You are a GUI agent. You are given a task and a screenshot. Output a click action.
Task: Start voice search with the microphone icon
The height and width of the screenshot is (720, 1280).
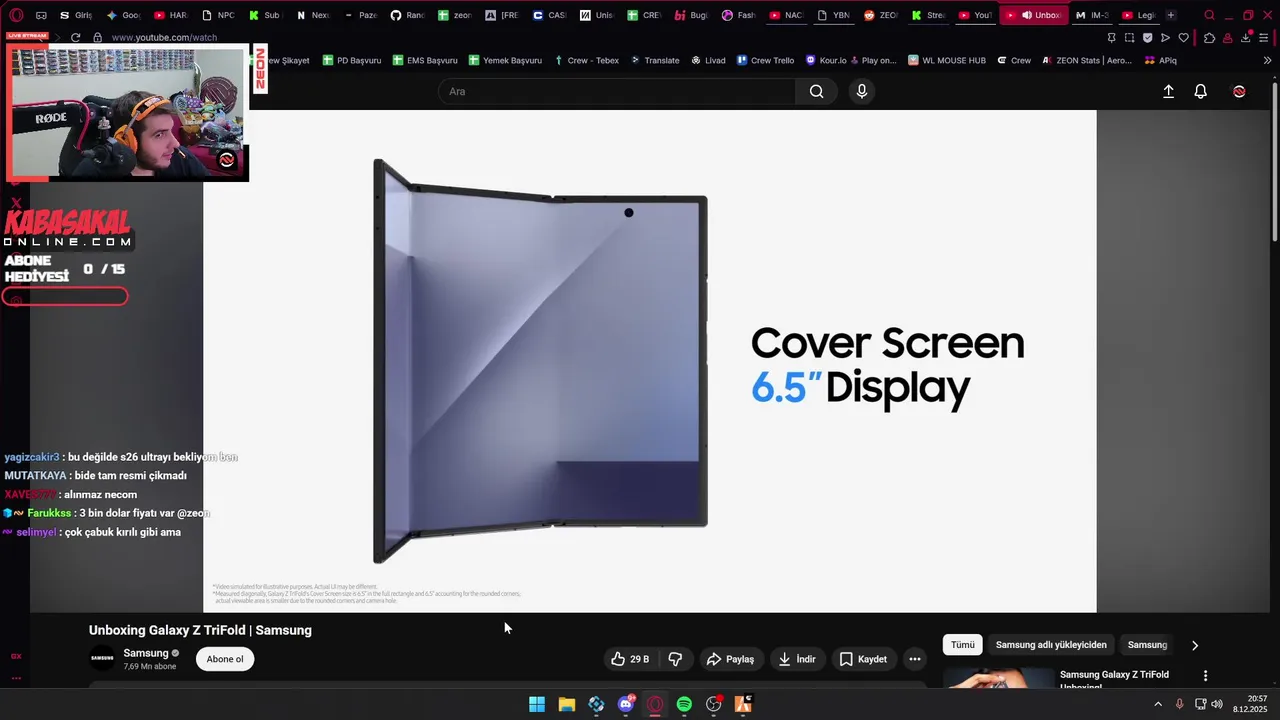pyautogui.click(x=862, y=91)
